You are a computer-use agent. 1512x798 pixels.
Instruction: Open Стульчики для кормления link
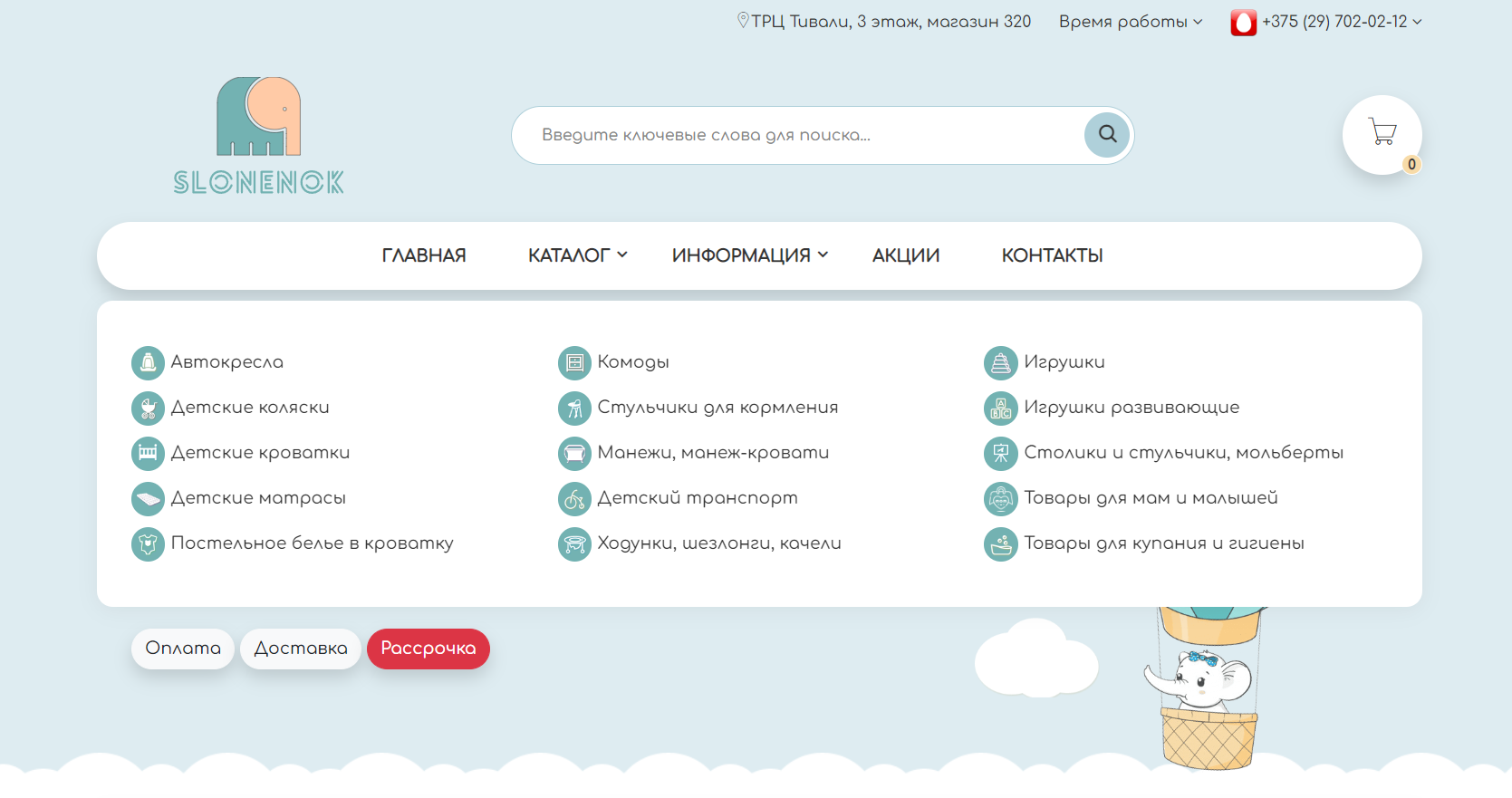coord(717,408)
